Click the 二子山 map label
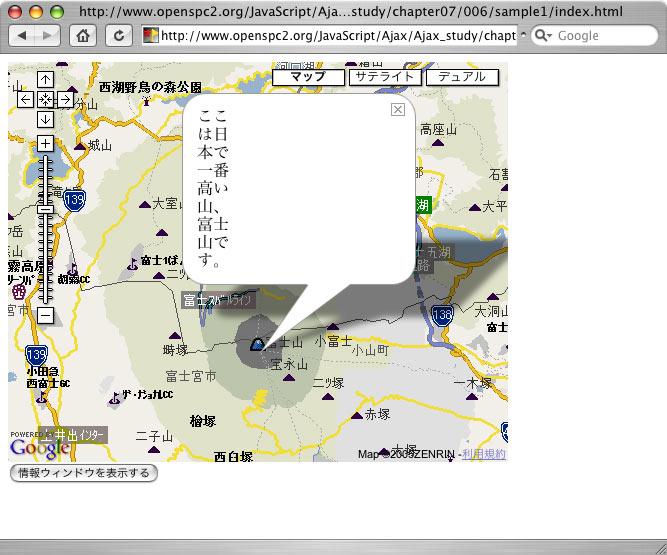 [154, 436]
